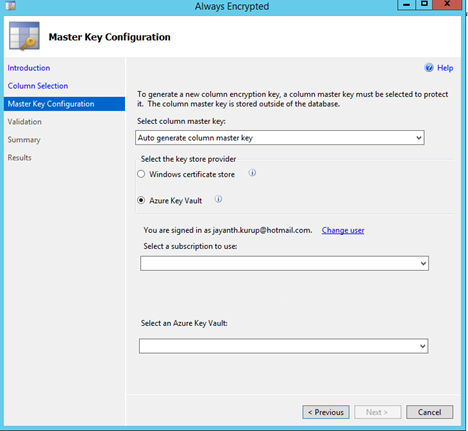Click the info icon beside Windows certificate store
468x431 pixels.
252,173
